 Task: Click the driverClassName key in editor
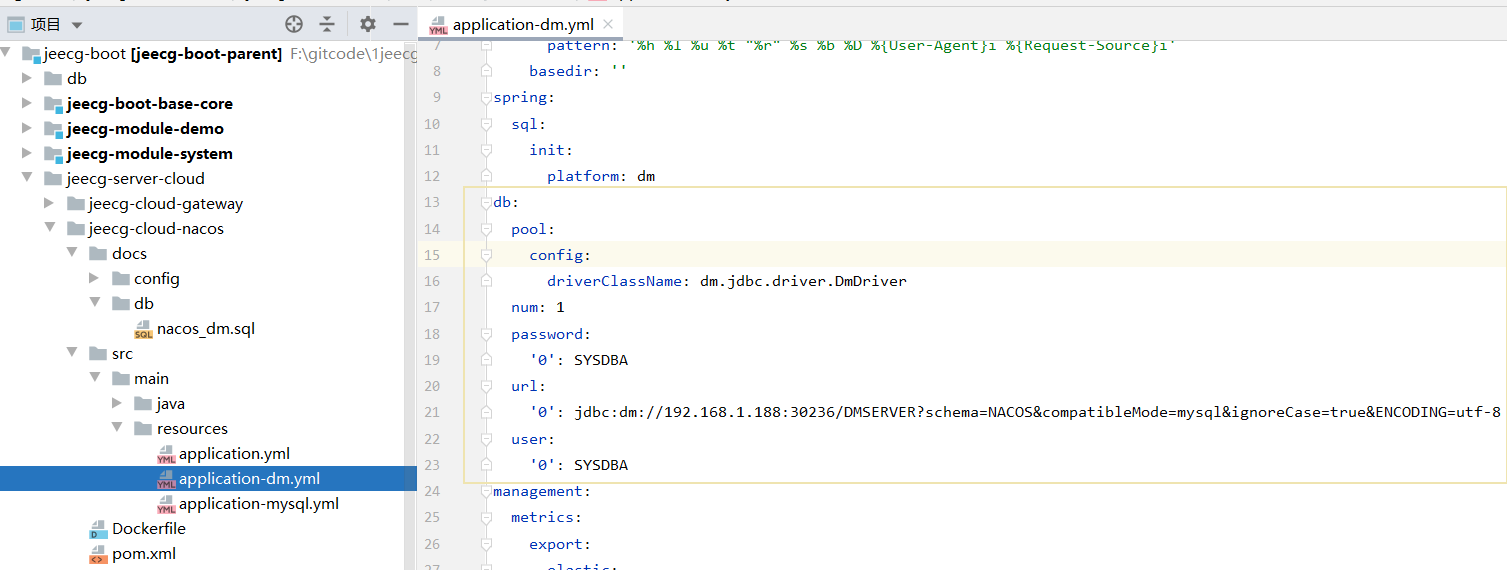coord(614,281)
